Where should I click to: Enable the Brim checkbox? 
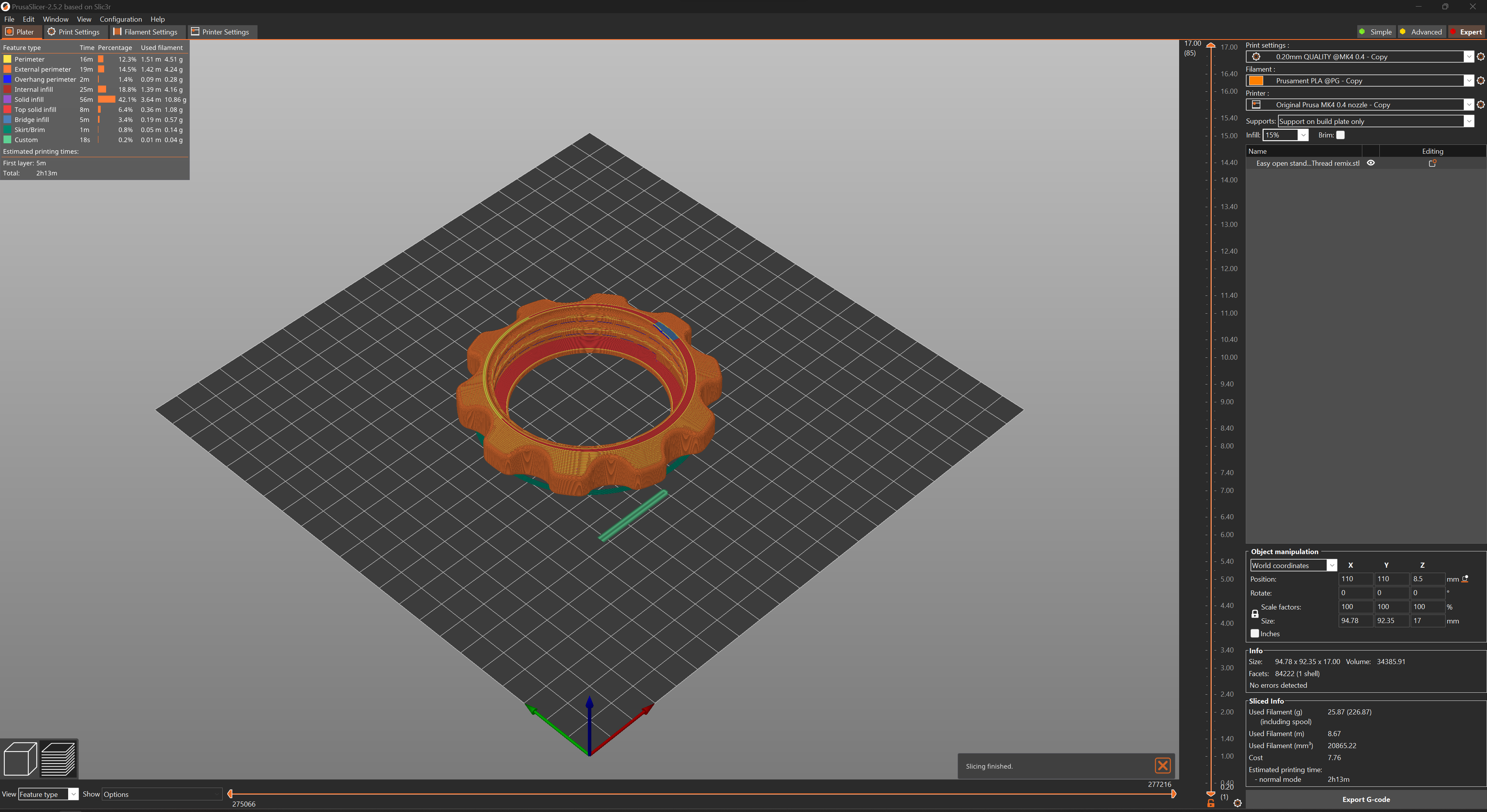pyautogui.click(x=1340, y=135)
